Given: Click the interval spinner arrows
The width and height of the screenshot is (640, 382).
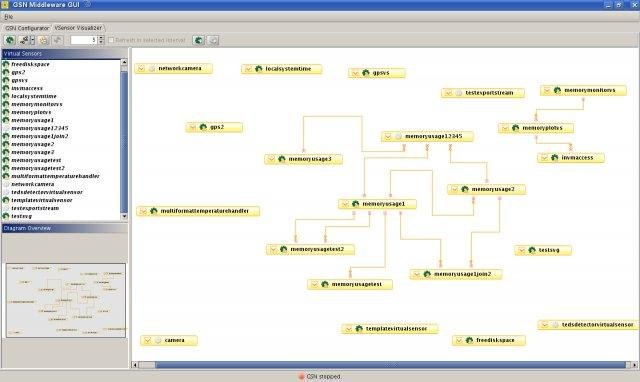Looking at the screenshot, I should click(101, 40).
